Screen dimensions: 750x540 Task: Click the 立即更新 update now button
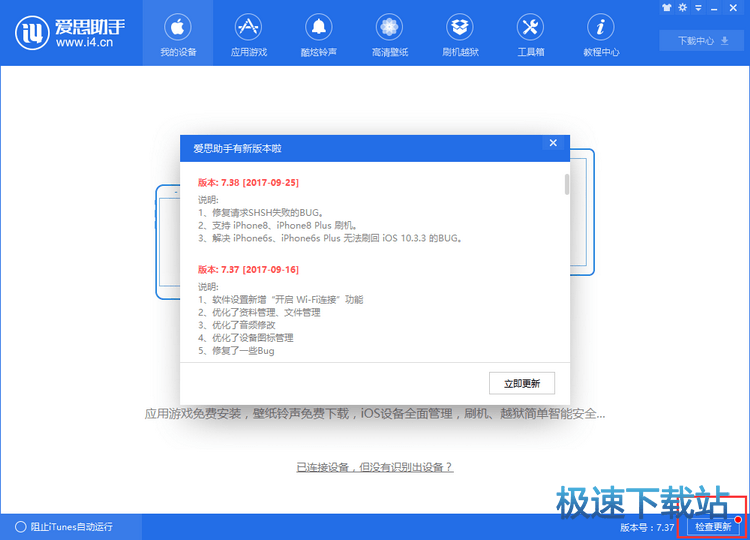pos(522,383)
